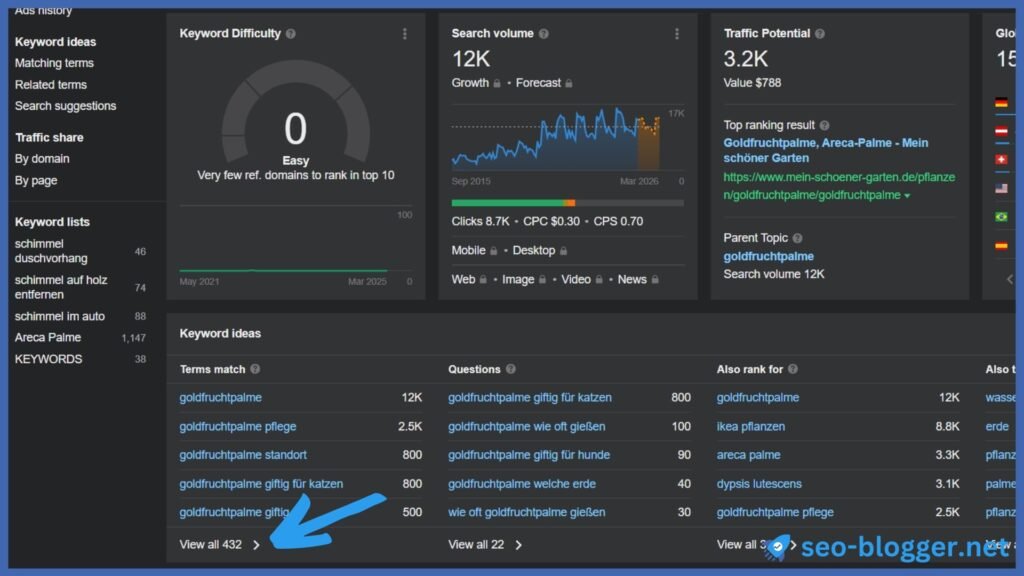This screenshot has width=1024, height=576.
Task: Open Traffic share By domain
Action: [x=42, y=159]
